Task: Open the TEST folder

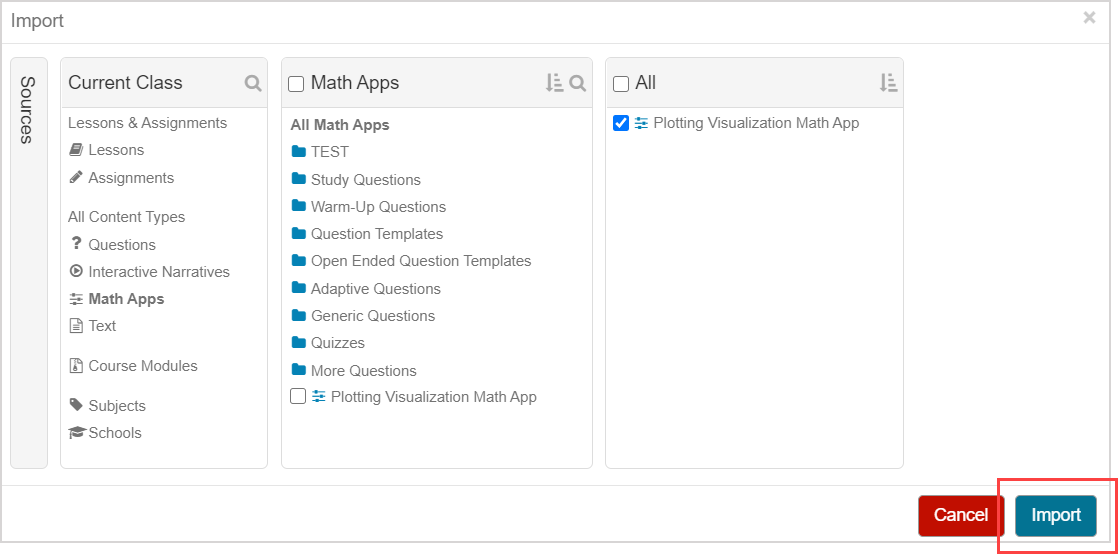Action: point(329,152)
